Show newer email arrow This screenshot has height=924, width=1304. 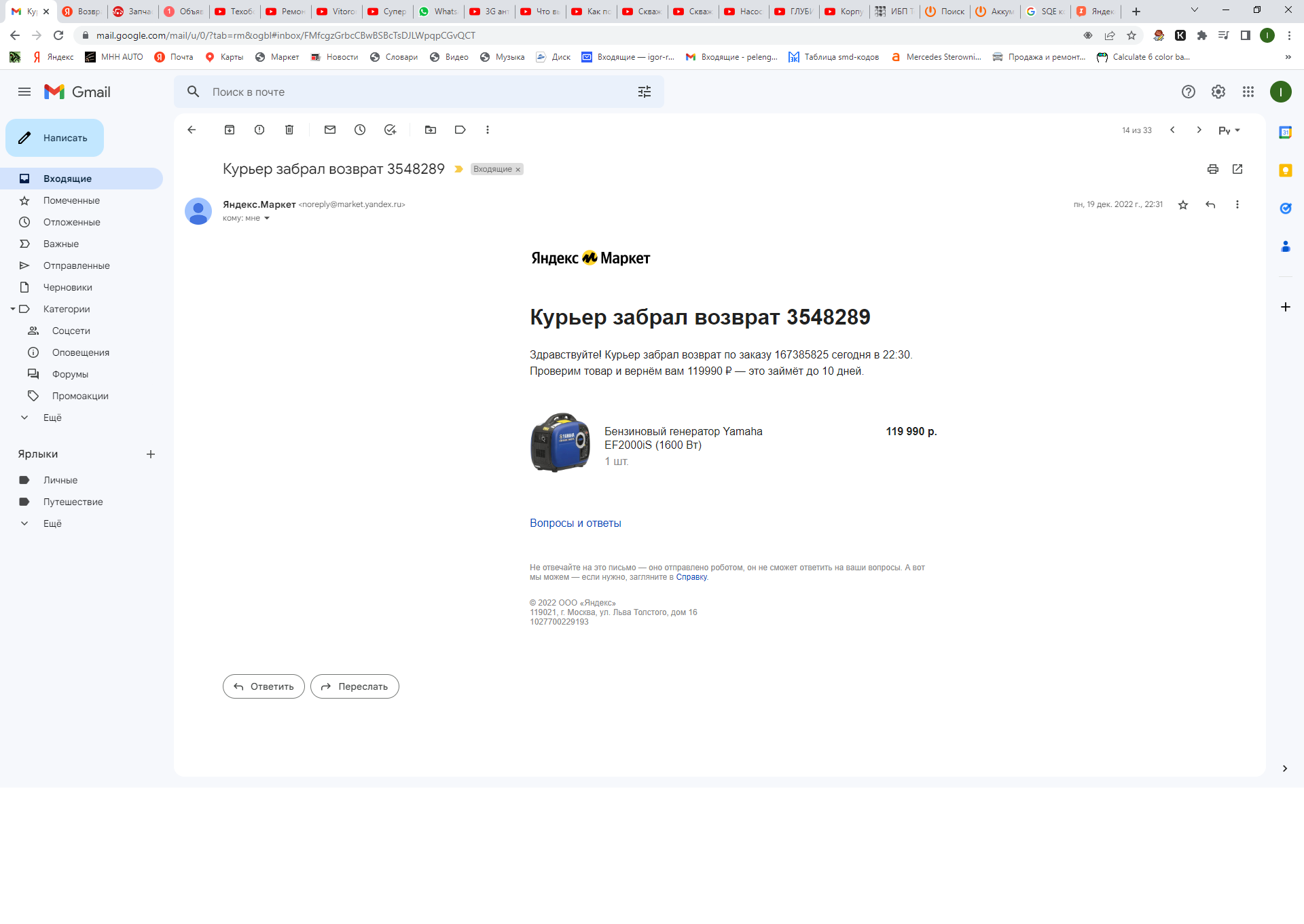coord(1172,130)
